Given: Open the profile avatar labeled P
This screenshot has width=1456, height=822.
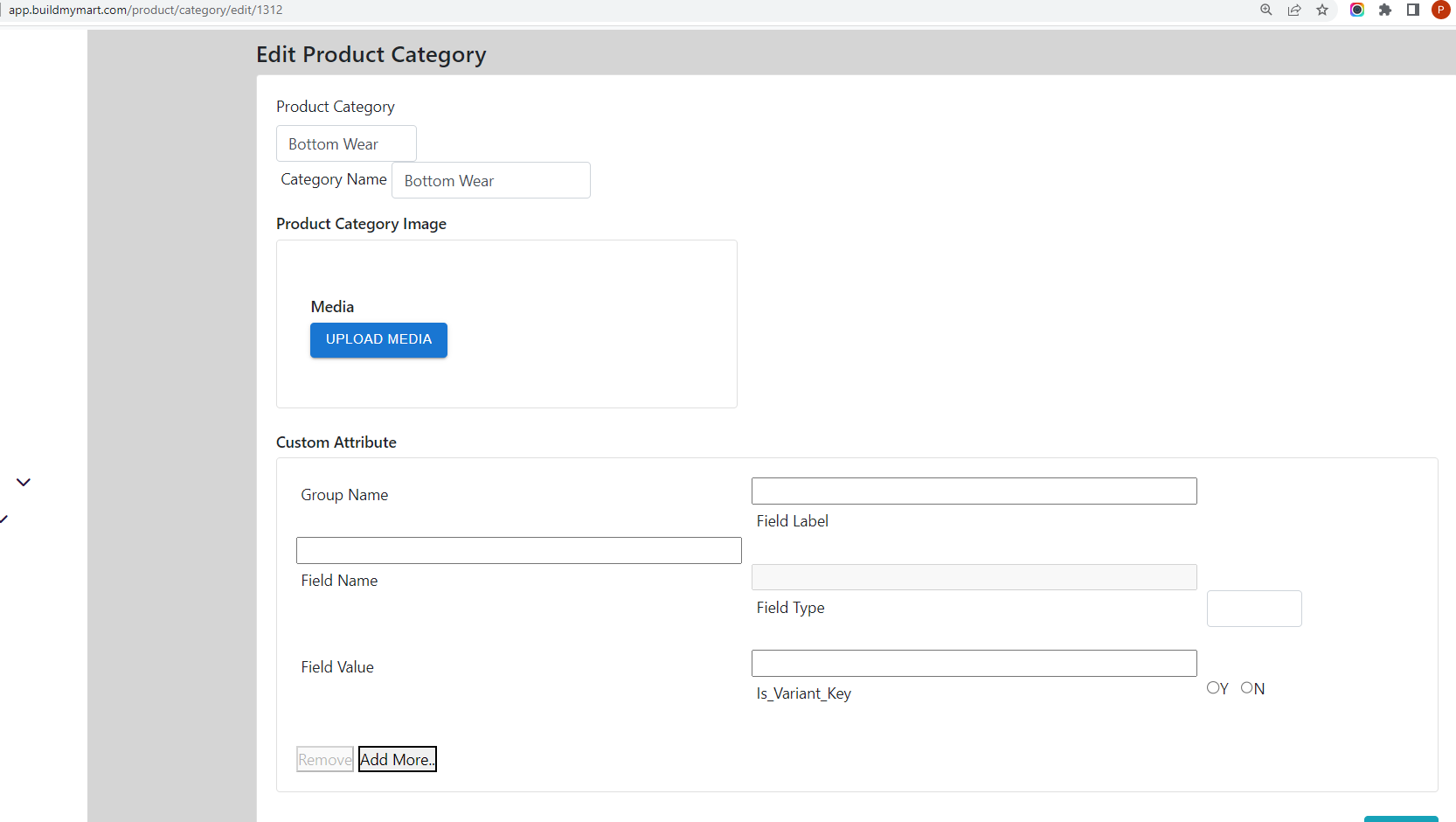Looking at the screenshot, I should 1441,10.
